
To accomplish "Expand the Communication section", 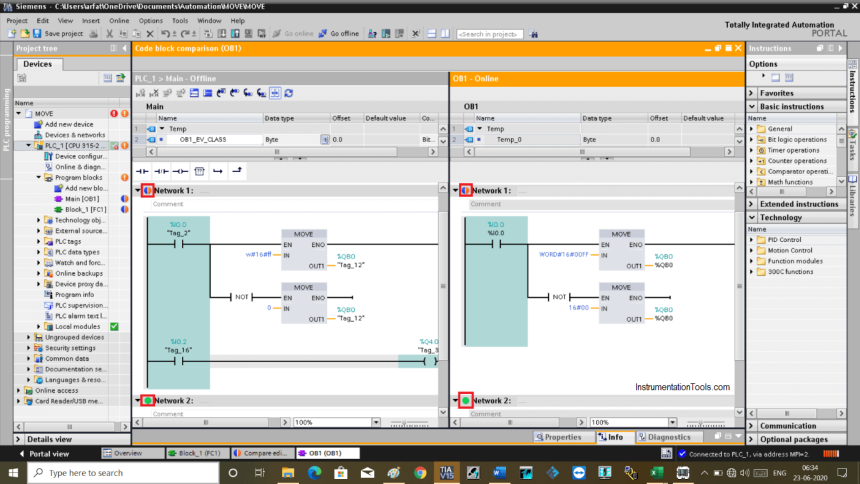I will [x=752, y=426].
